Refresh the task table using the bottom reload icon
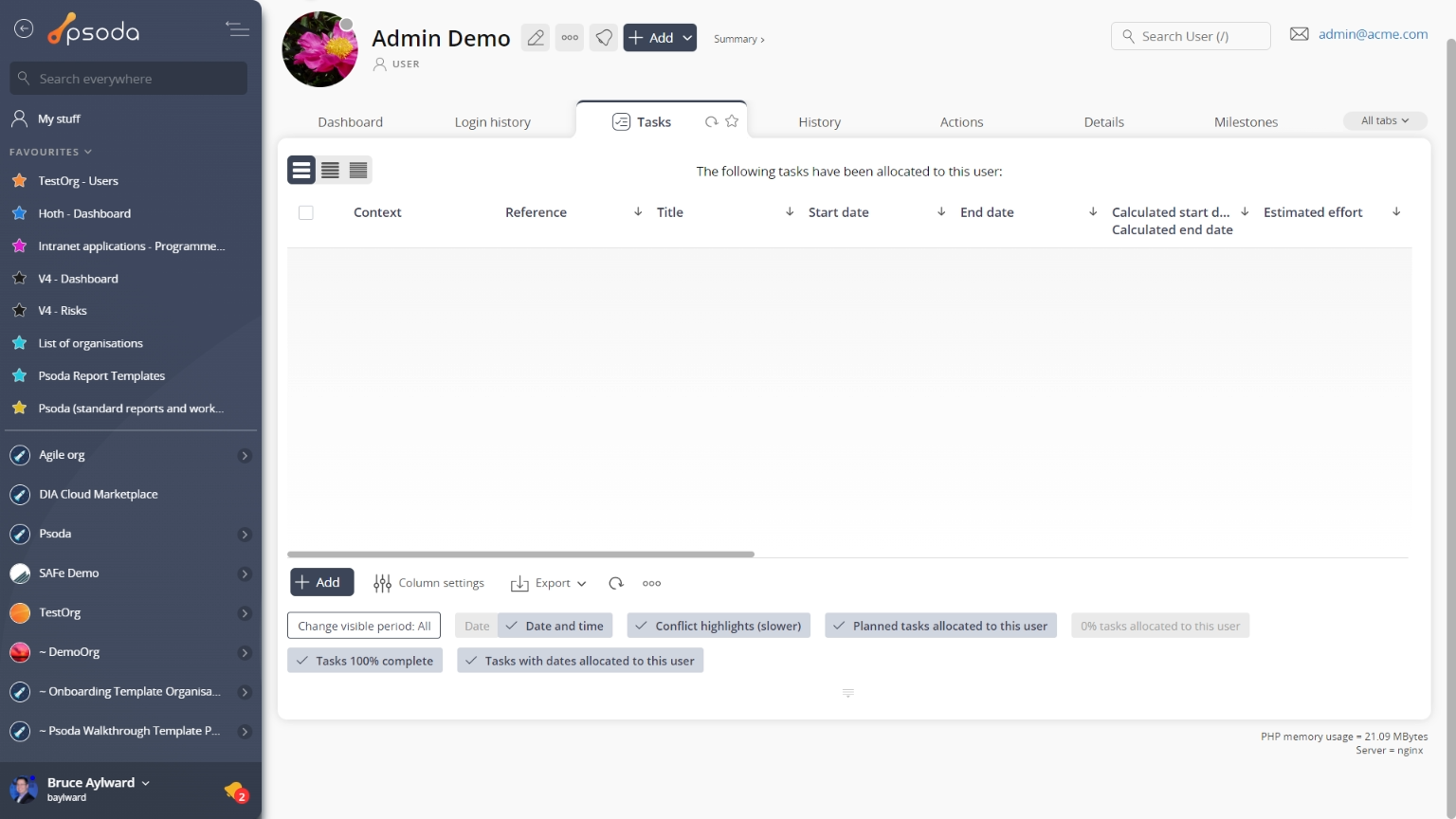Screen dimensions: 1456x819 click(616, 583)
